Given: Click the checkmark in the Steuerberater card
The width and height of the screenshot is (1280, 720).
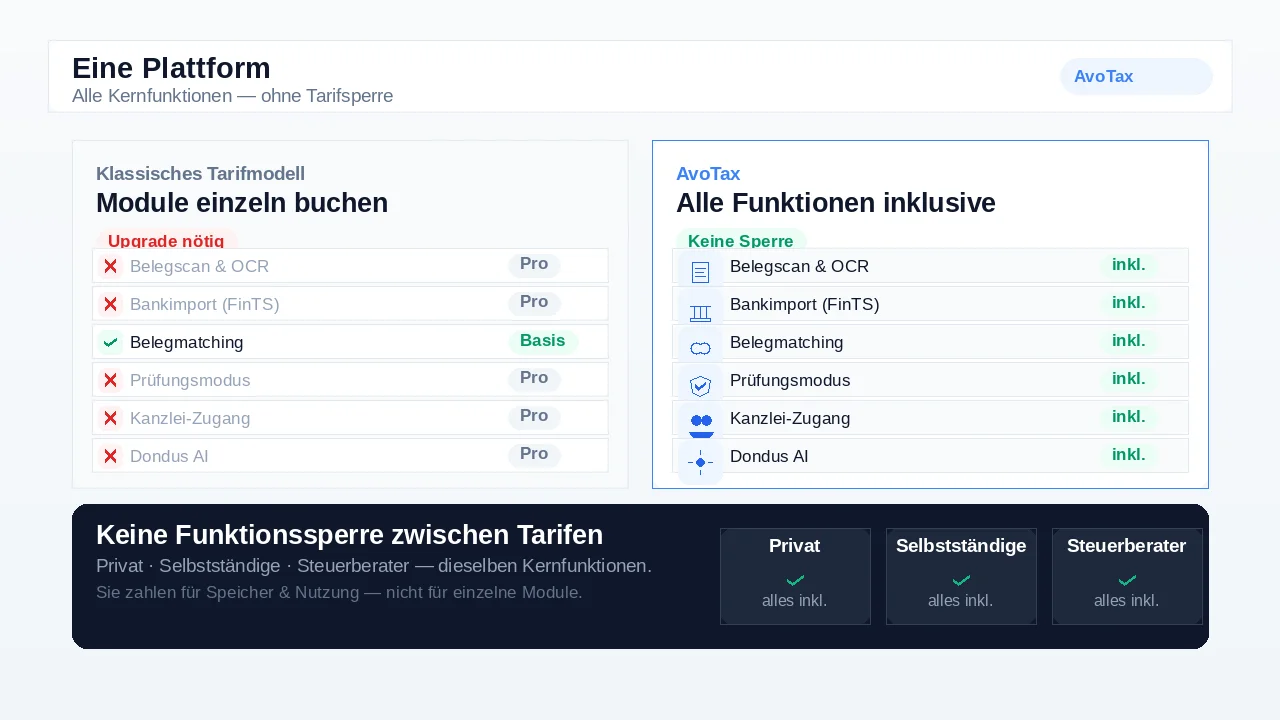Looking at the screenshot, I should (1127, 580).
